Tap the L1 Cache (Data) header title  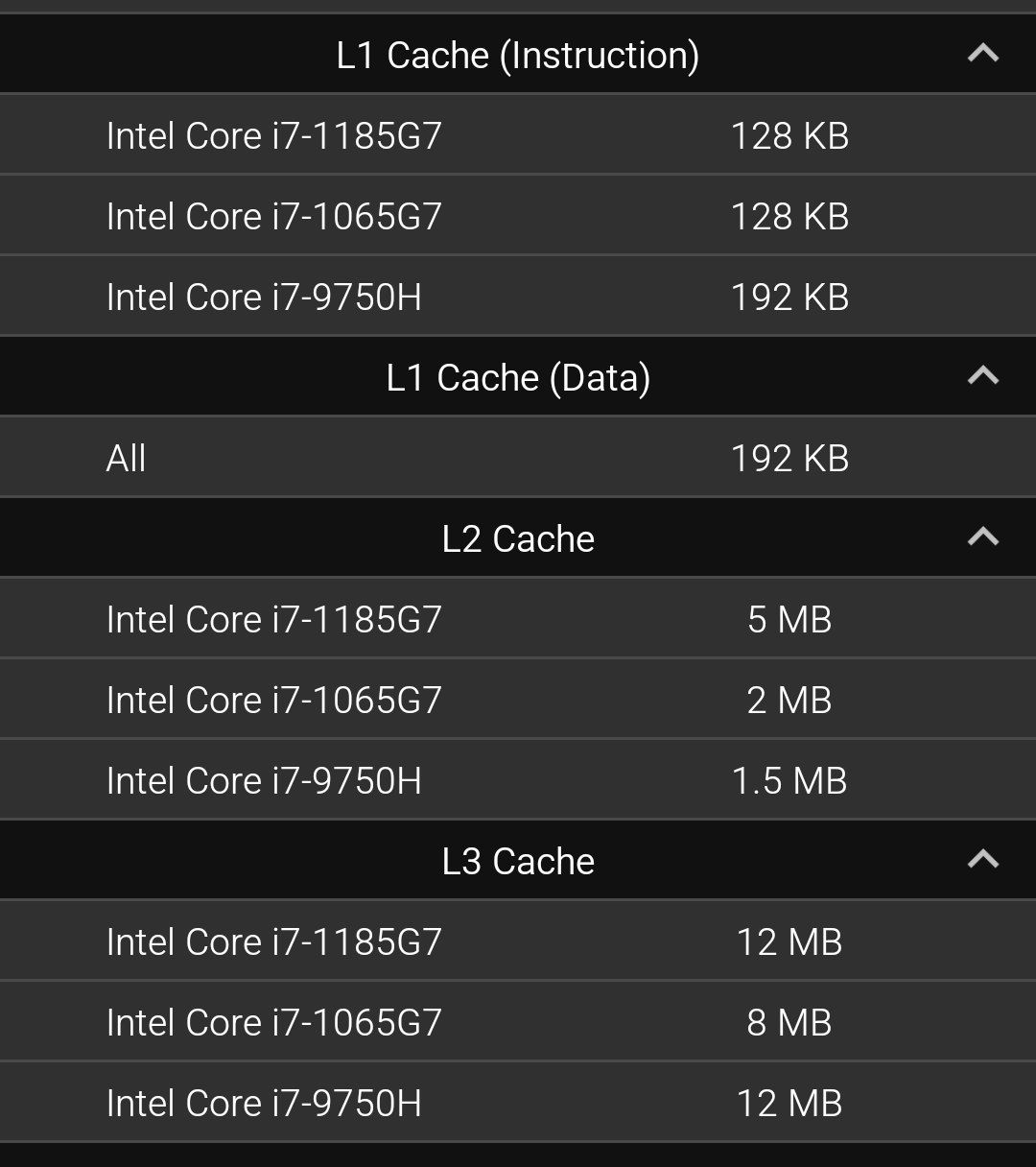[518, 378]
